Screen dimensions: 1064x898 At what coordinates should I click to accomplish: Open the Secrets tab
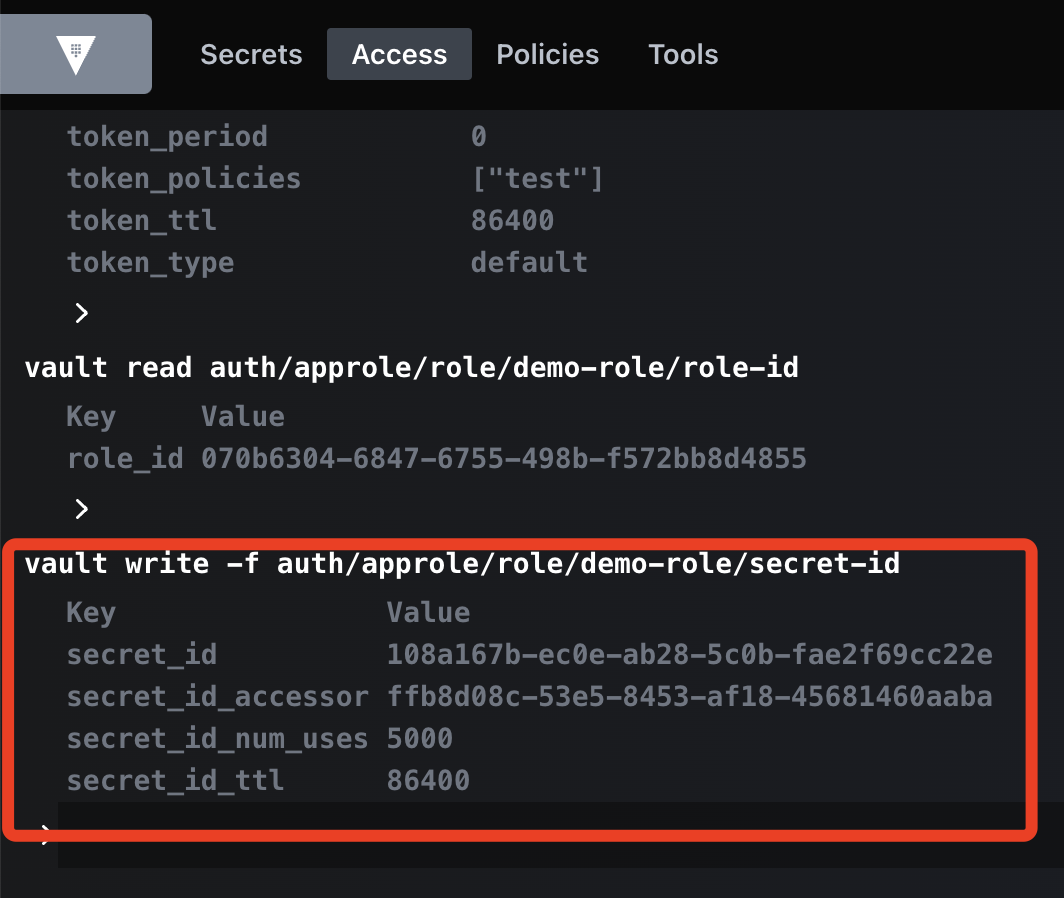click(251, 54)
